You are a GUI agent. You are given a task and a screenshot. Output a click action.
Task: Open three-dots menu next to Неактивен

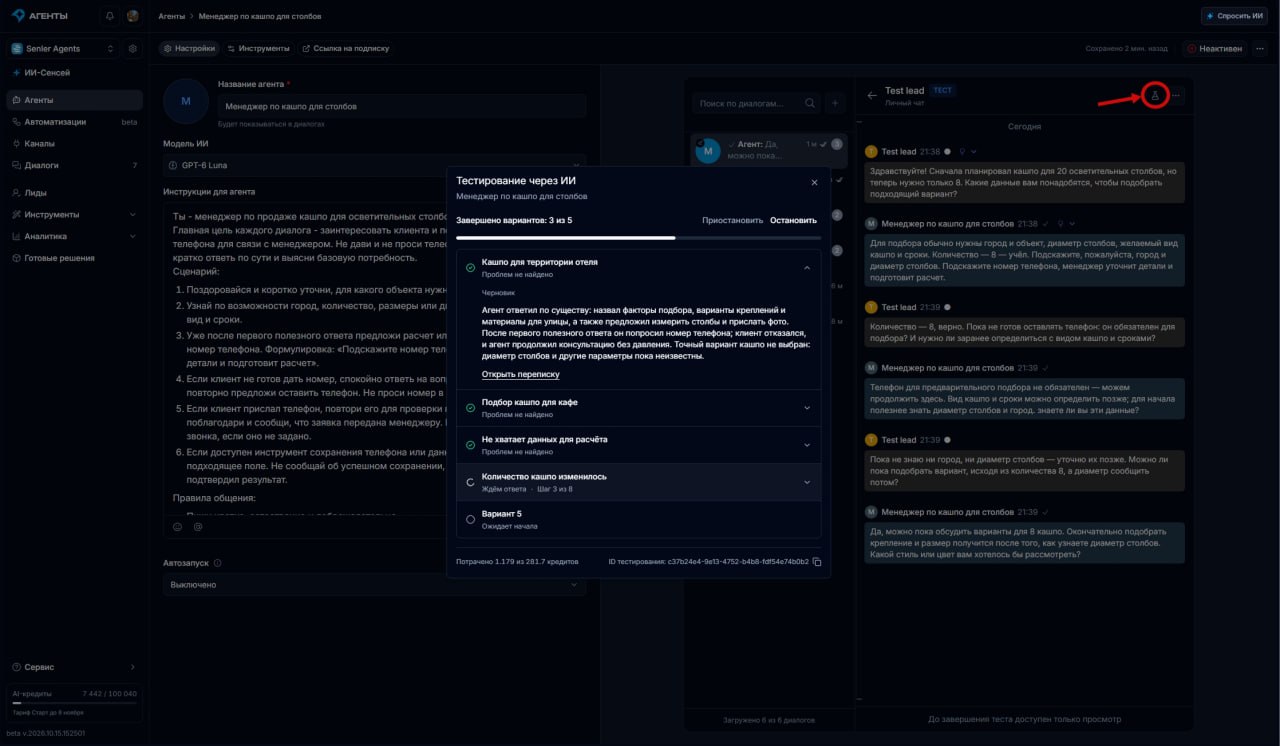coord(1259,48)
